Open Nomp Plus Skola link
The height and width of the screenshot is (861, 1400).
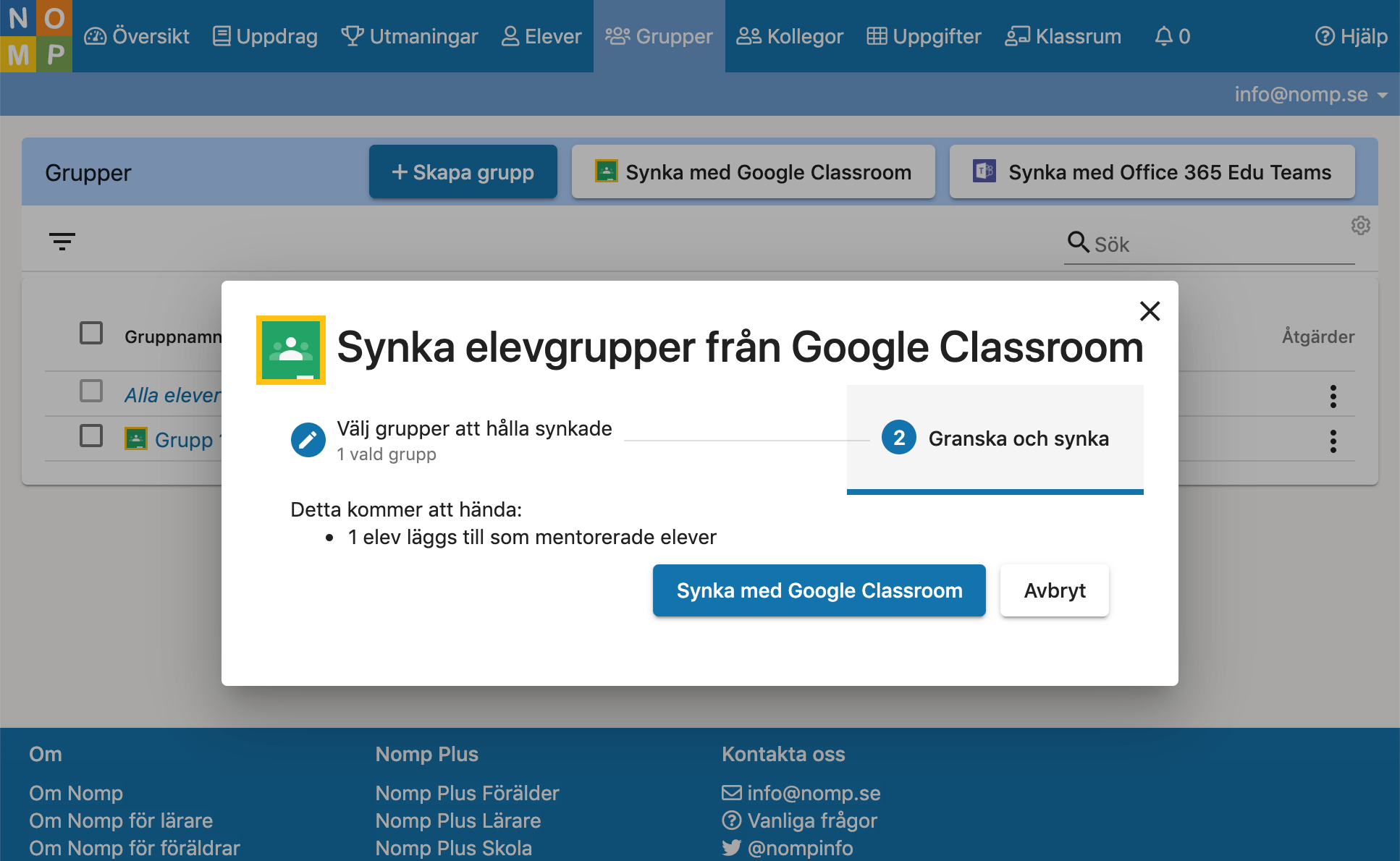tap(454, 848)
